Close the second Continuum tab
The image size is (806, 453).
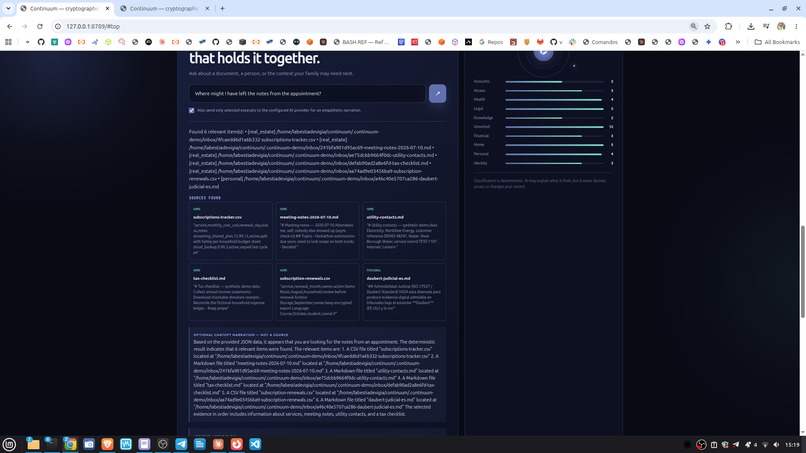[x=207, y=9]
